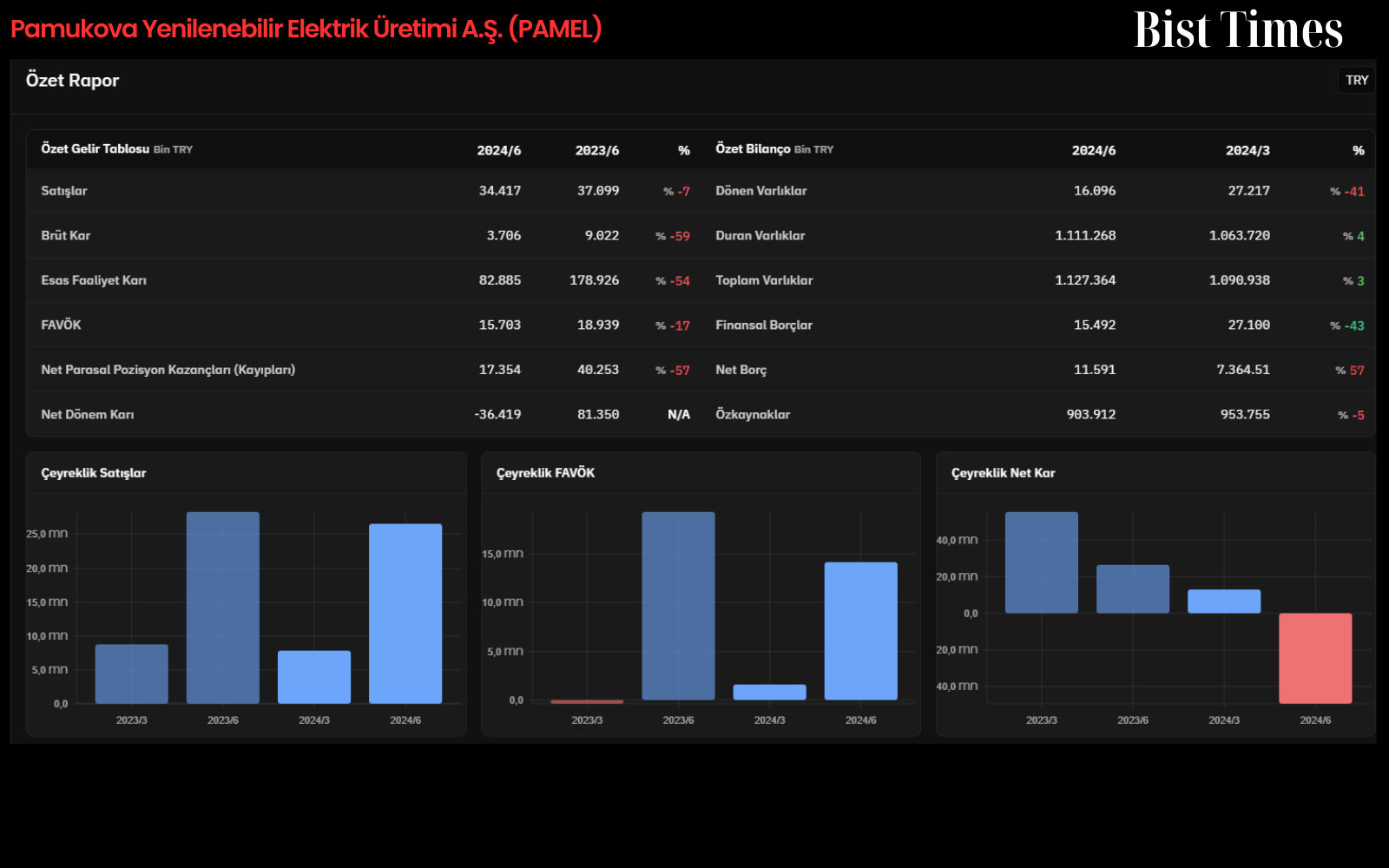
Task: Select the 2024/6 bar in Çeyreklik Satışlar chart
Action: pos(405,614)
